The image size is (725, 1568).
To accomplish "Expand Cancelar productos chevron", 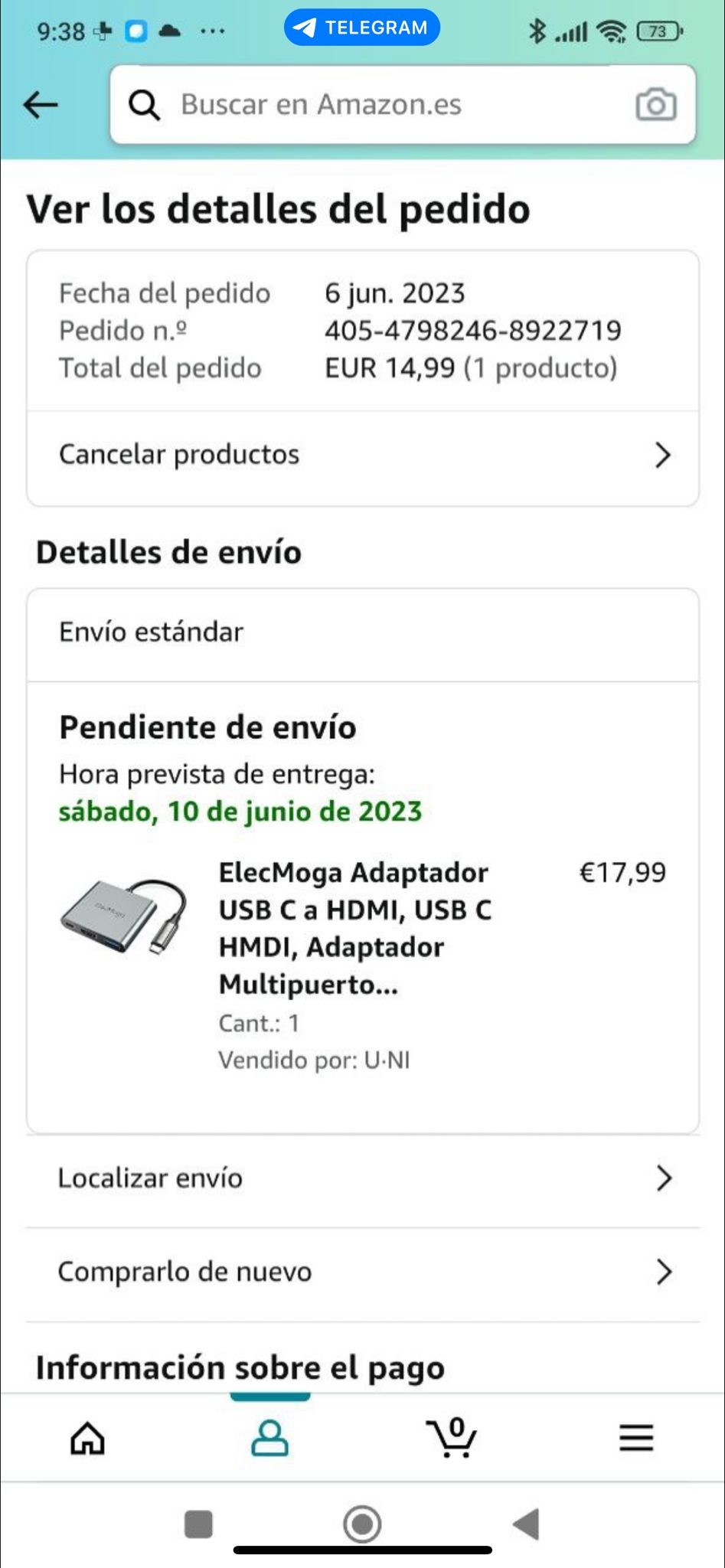I will pyautogui.click(x=663, y=455).
